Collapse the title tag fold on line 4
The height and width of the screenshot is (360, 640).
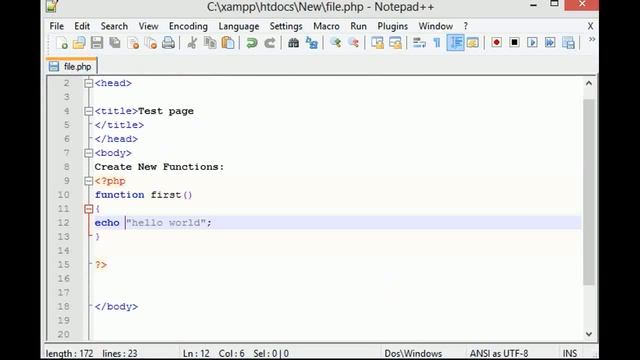(89, 111)
